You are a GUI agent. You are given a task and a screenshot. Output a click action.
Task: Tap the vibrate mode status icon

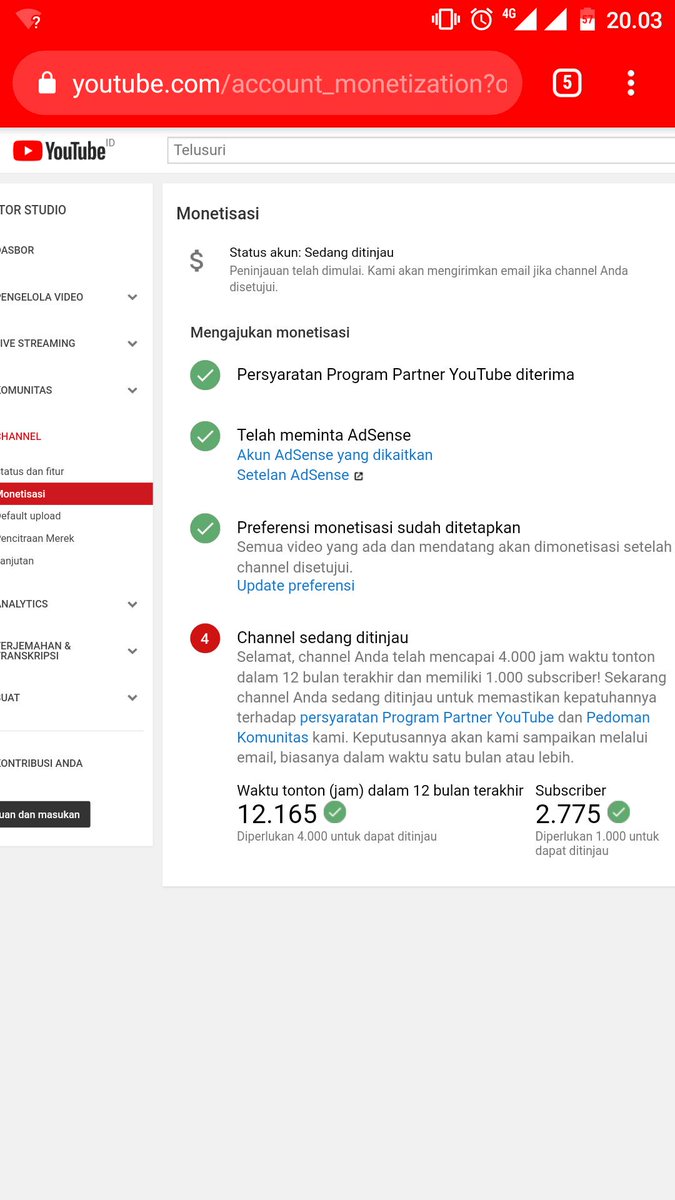[446, 19]
